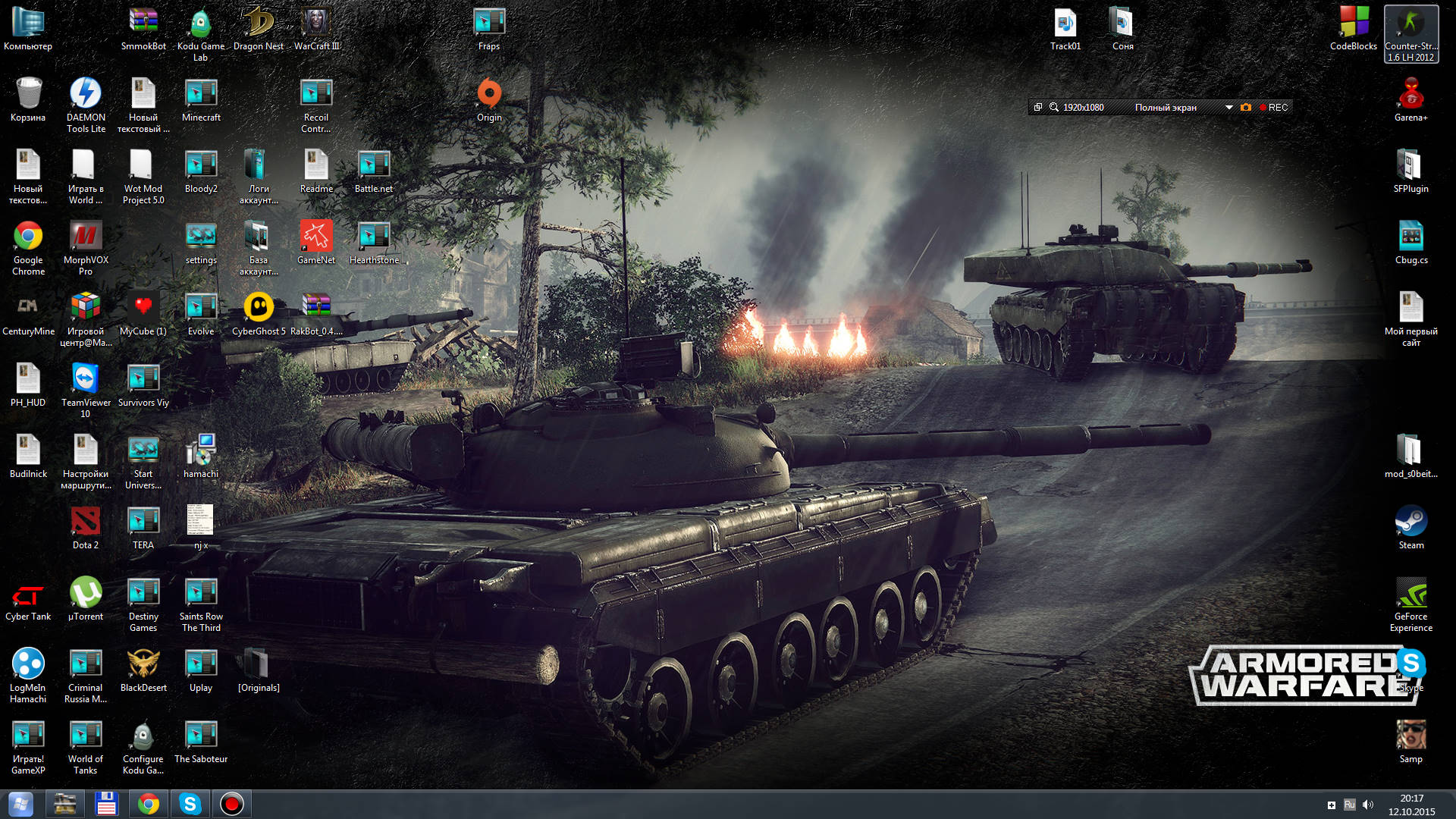
Task: Click the recorder window-select icon
Action: [x=1038, y=108]
